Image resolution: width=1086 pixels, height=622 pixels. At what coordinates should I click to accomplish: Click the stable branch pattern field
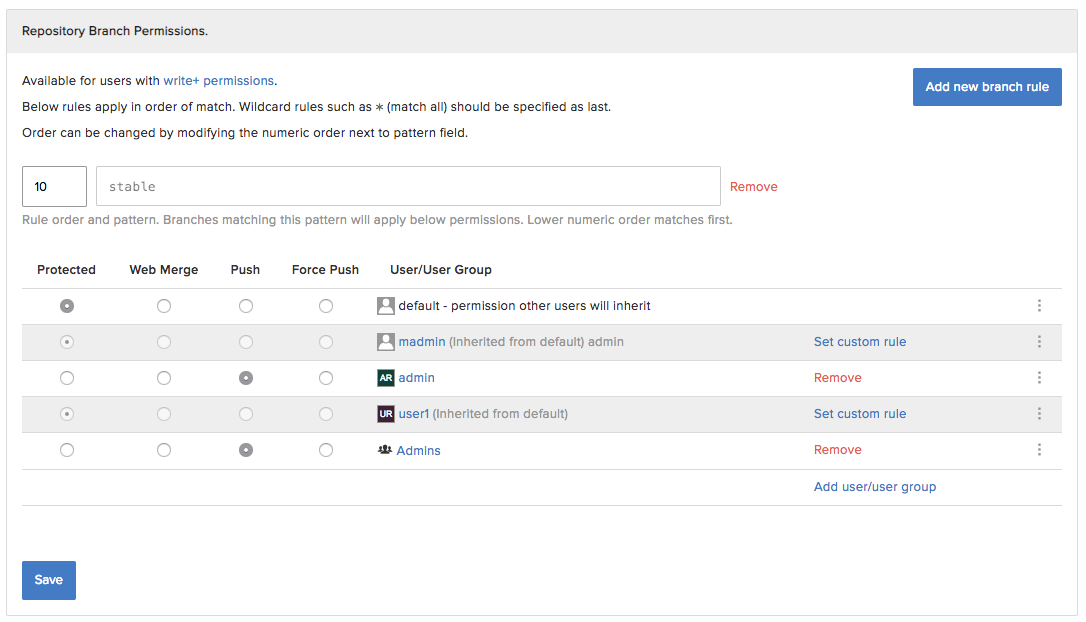click(408, 187)
